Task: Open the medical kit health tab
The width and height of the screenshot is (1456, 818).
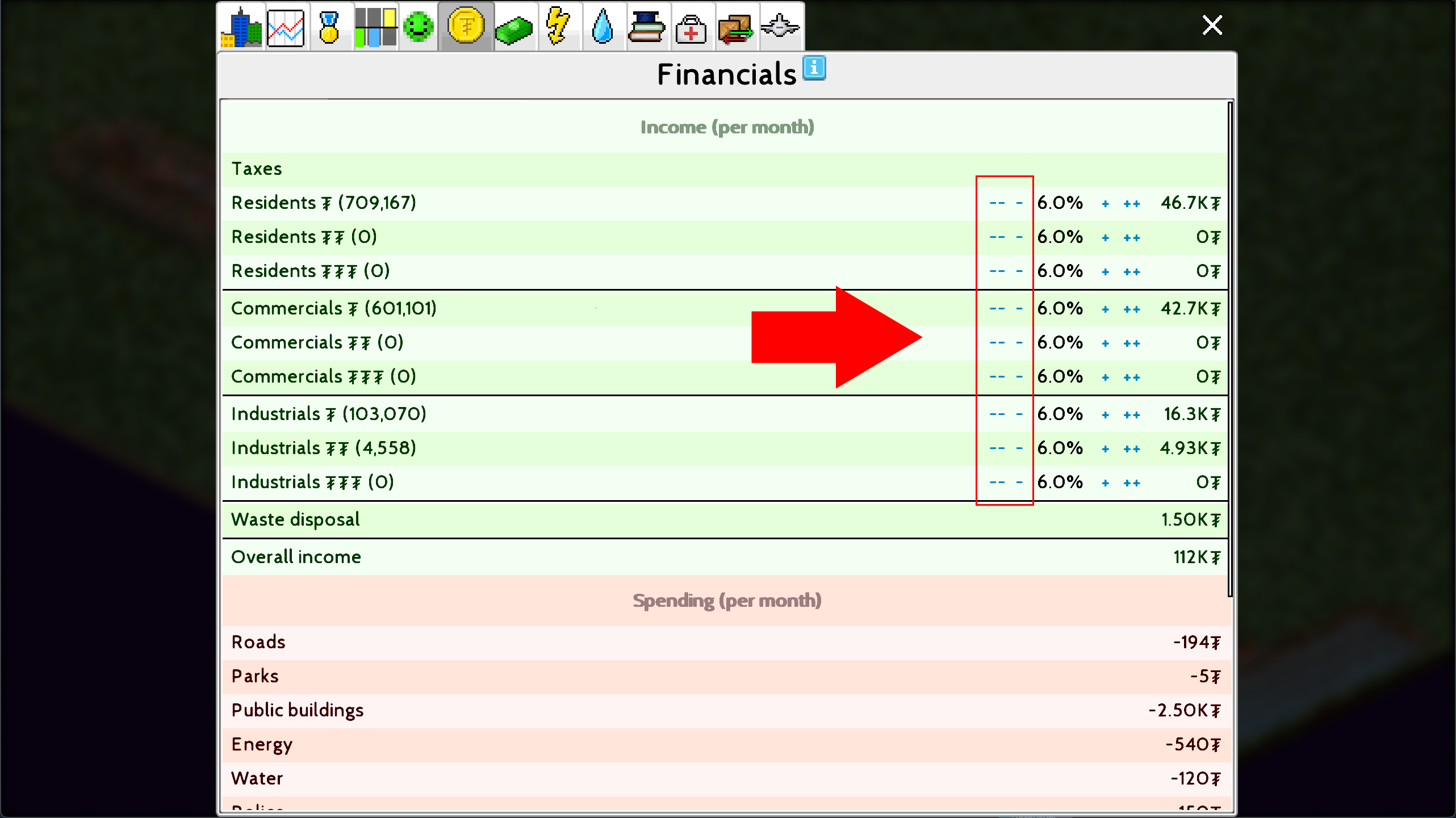Action: coord(691,27)
